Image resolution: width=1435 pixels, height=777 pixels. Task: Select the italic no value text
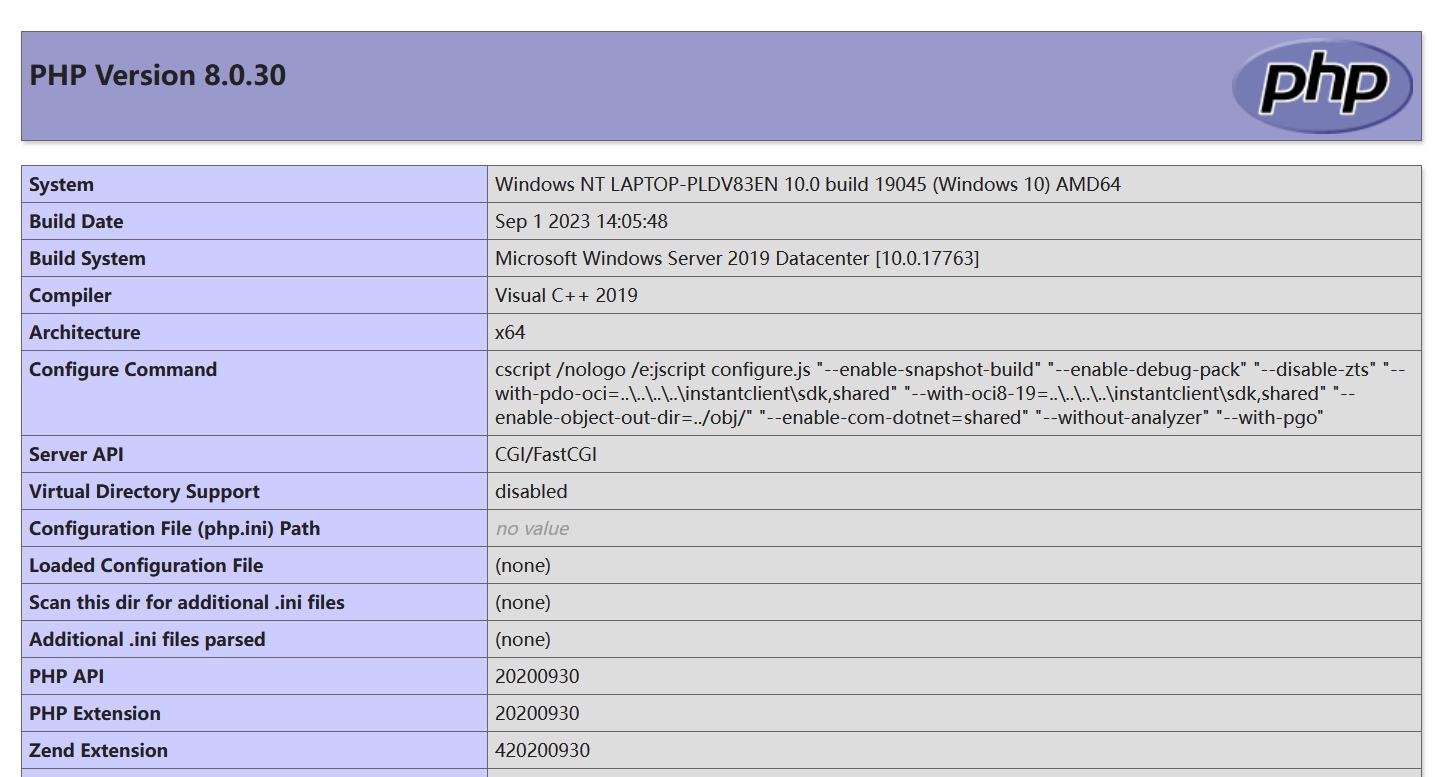[x=532, y=529]
